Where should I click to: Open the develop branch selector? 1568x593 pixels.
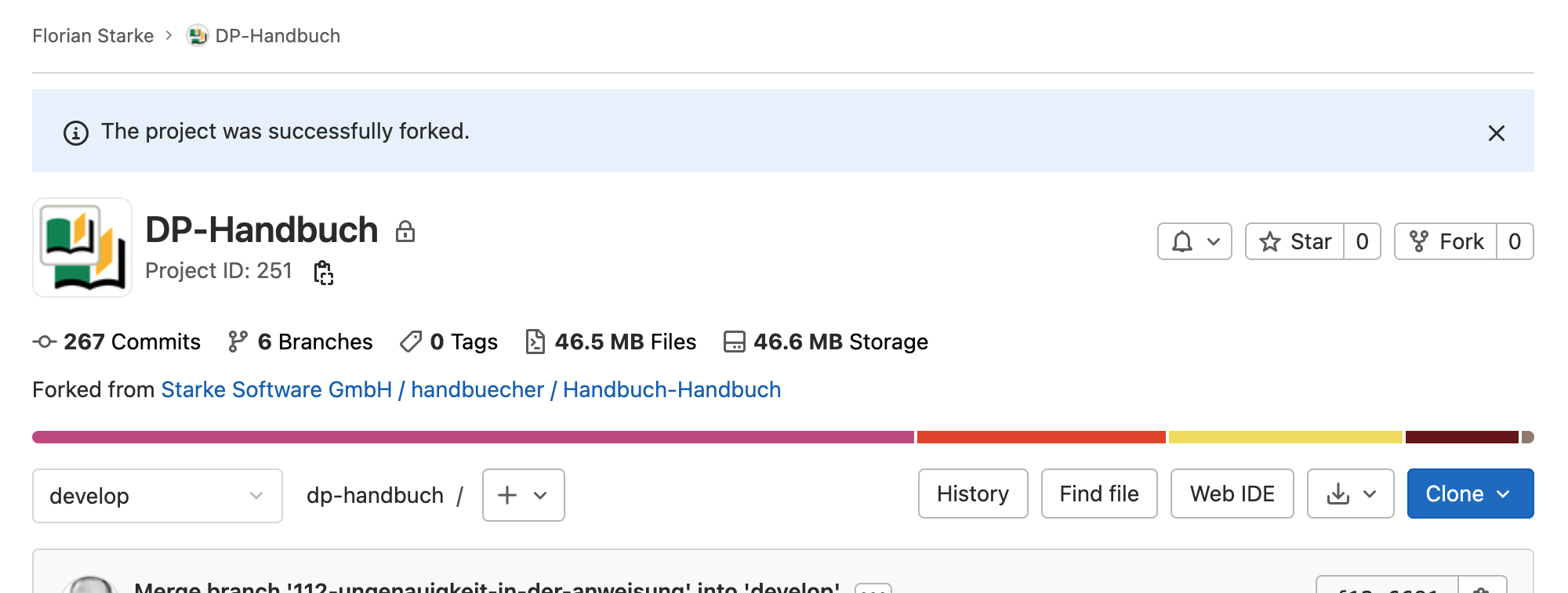[157, 496]
